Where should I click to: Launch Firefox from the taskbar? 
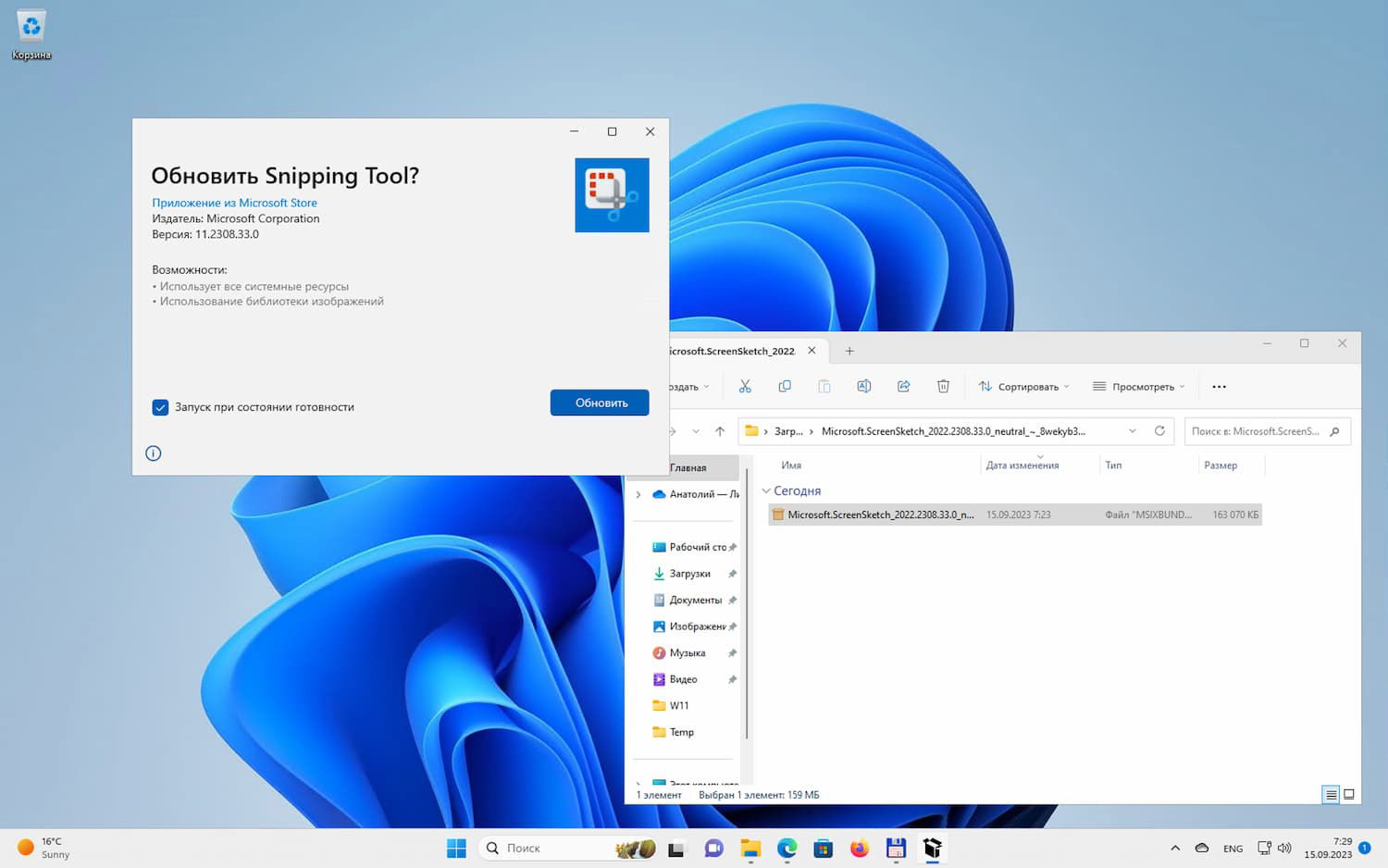point(860,849)
